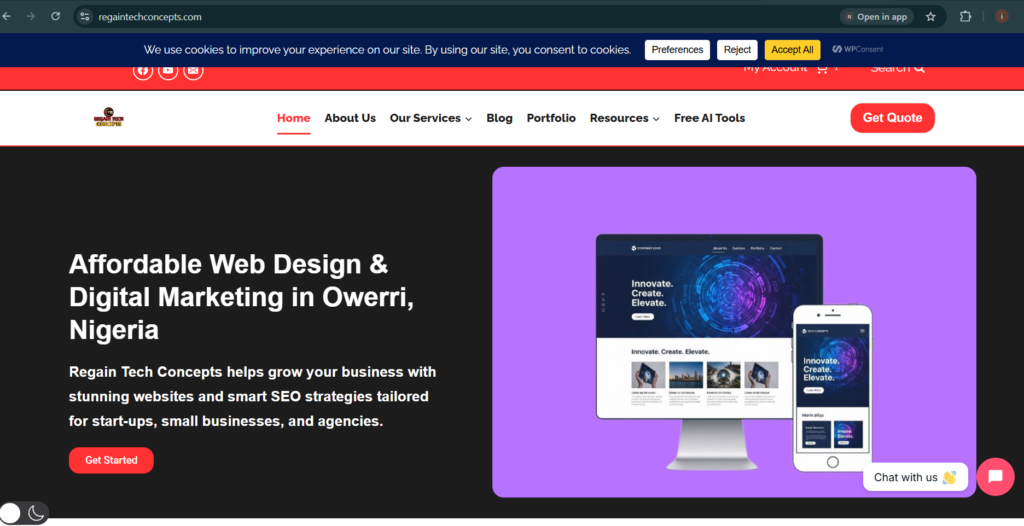Image resolution: width=1024 pixels, height=526 pixels.
Task: Click Open in app button
Action: click(876, 17)
